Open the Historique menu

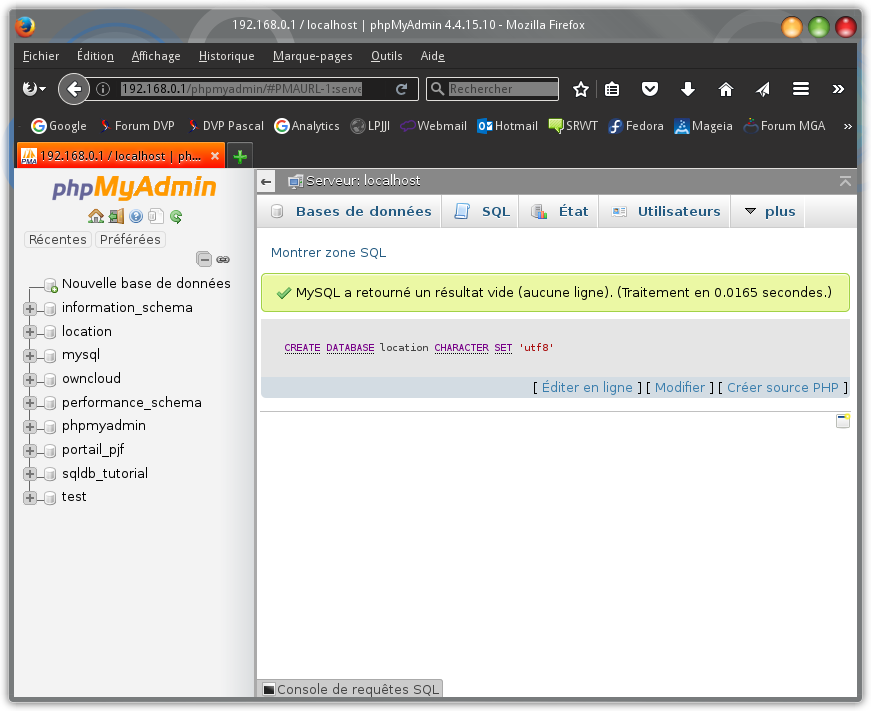(226, 56)
